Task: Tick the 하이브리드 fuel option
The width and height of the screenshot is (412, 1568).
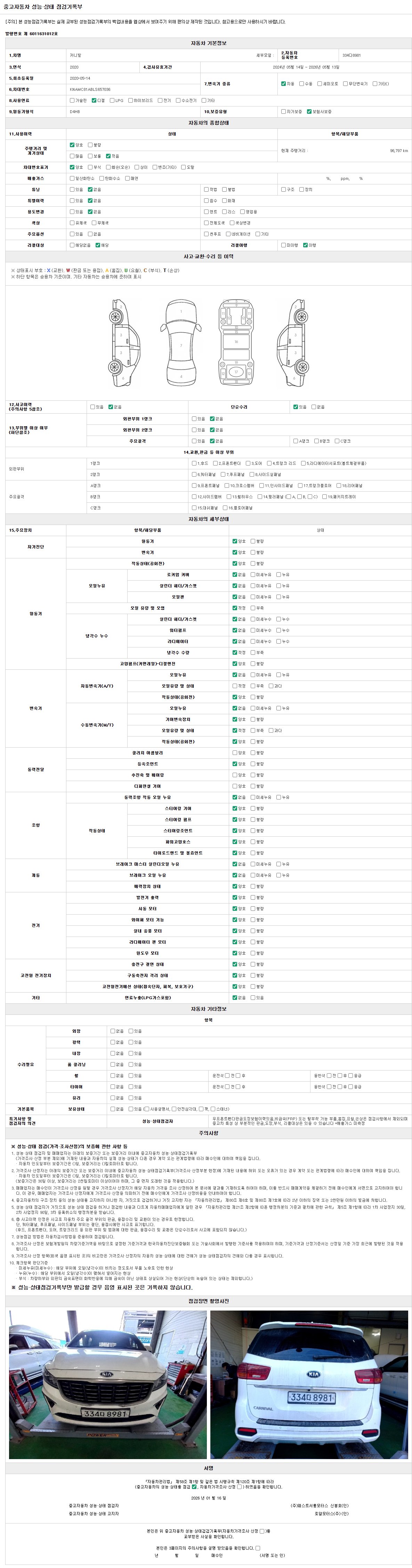Action: tap(130, 101)
